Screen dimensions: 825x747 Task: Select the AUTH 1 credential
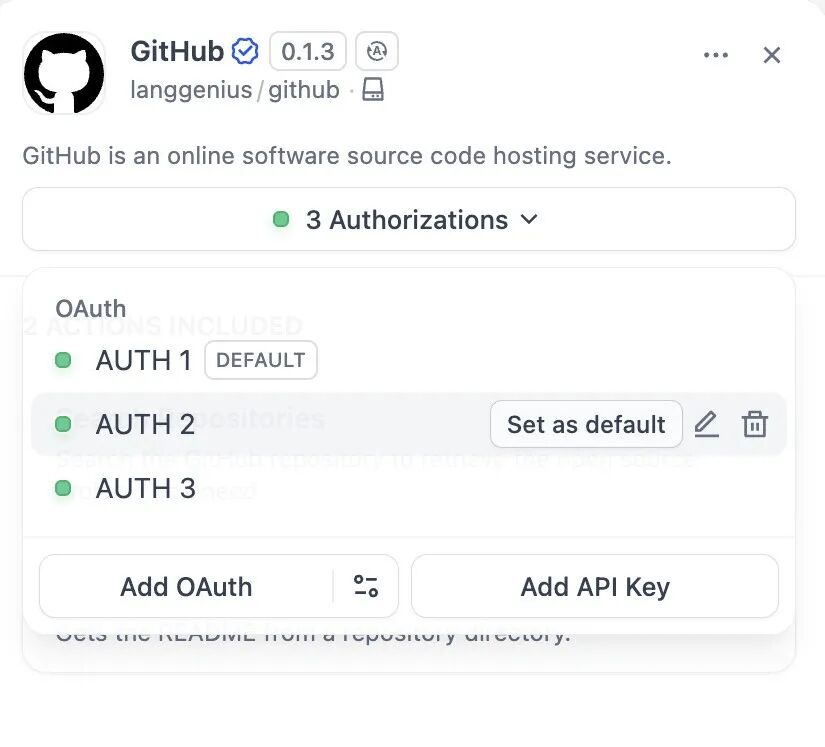click(143, 360)
